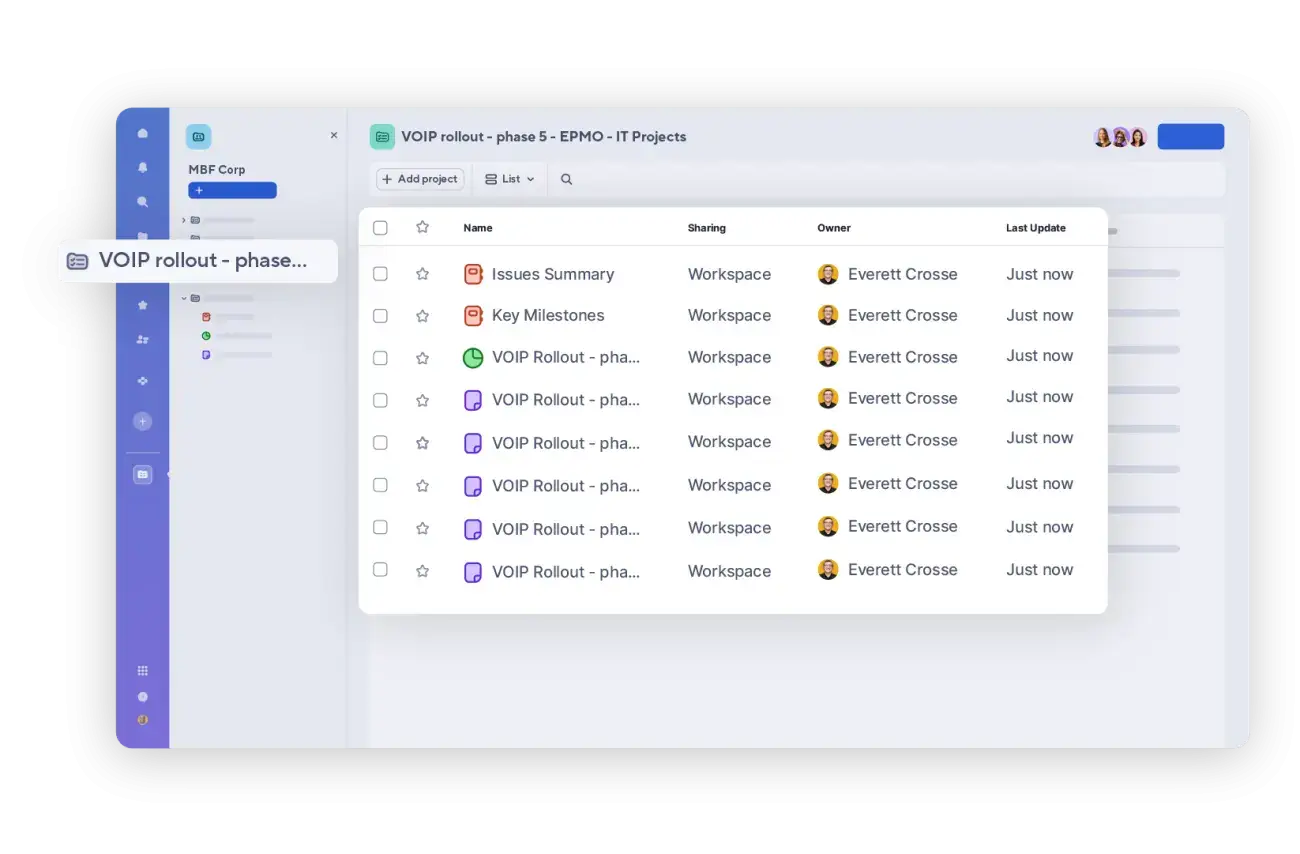
Task: Collapse the expanded folder in the tree
Action: pos(184,298)
